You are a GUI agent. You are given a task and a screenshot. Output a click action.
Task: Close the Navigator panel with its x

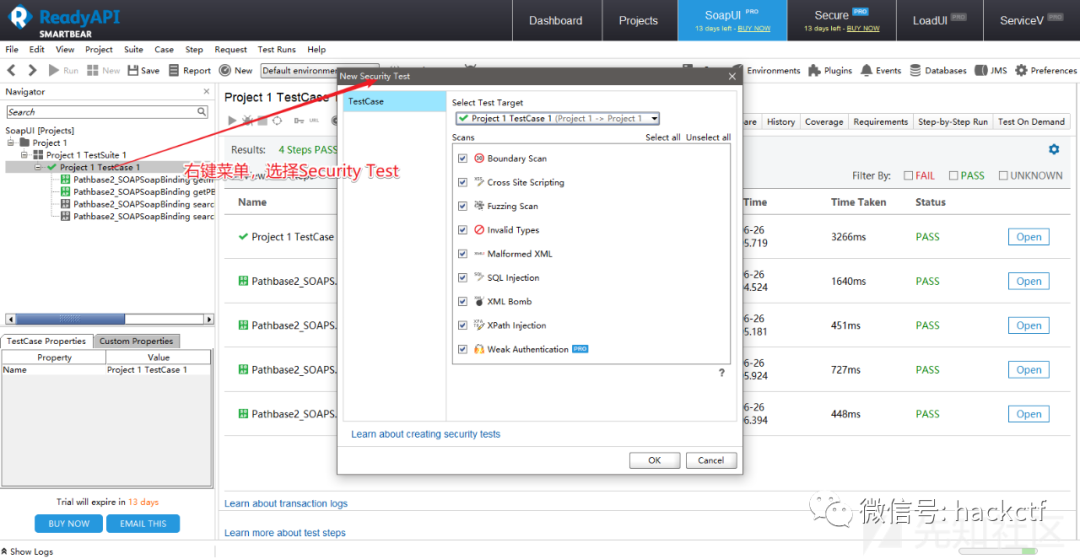click(x=207, y=92)
